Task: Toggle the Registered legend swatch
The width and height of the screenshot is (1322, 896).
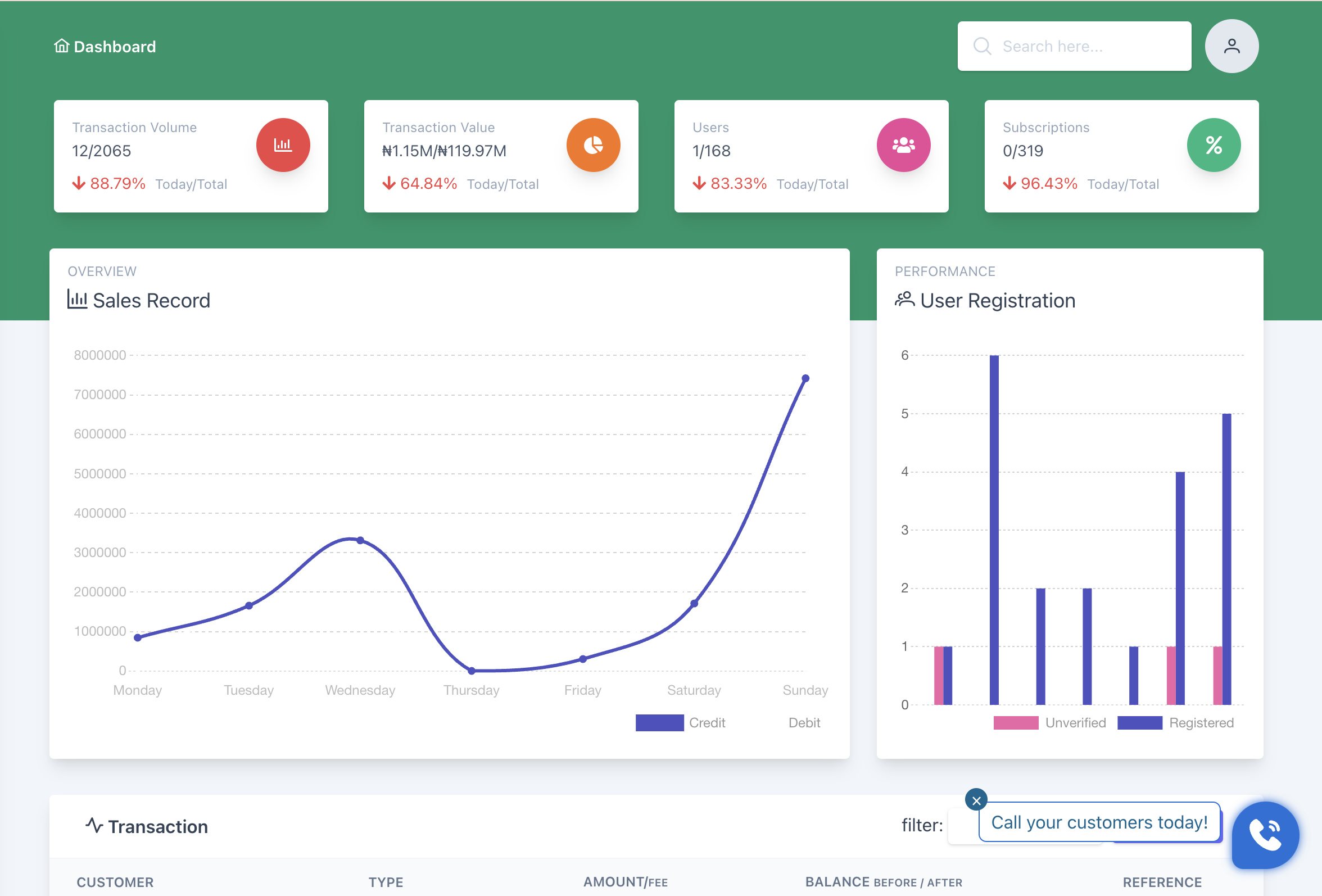Action: click(x=1139, y=722)
